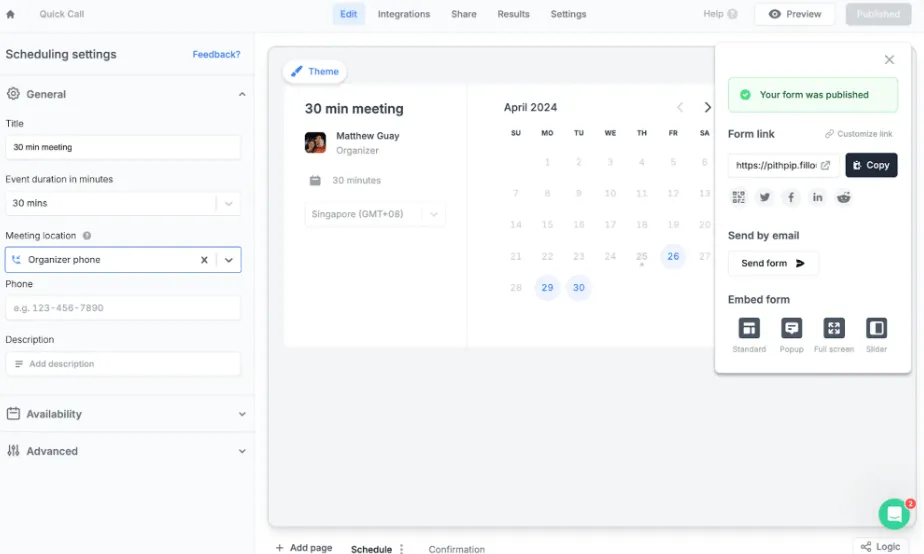Viewport: 924px width, 554px height.
Task: Share form on Reddit
Action: point(844,197)
